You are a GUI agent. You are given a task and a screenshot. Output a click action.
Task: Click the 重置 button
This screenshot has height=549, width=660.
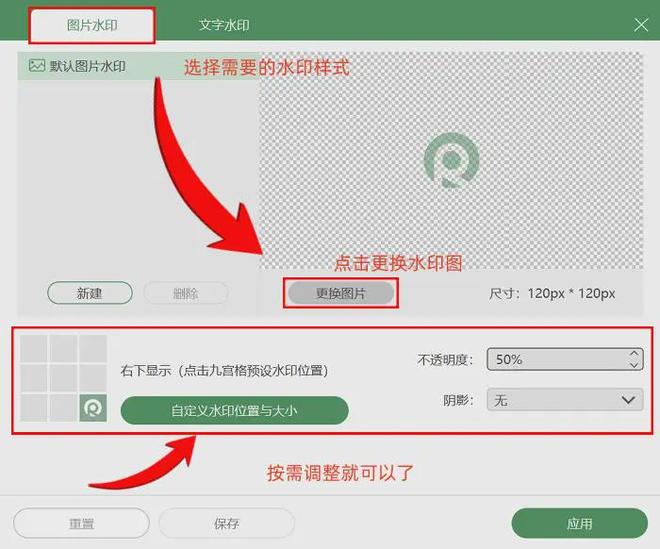pyautogui.click(x=81, y=523)
